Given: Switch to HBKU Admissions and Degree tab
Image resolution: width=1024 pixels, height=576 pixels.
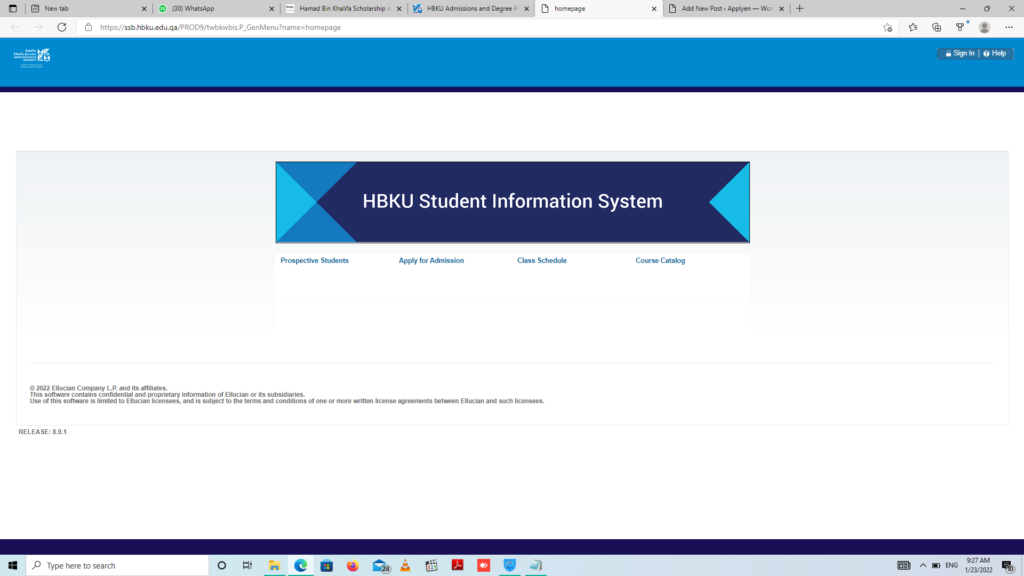Looking at the screenshot, I should click(470, 8).
